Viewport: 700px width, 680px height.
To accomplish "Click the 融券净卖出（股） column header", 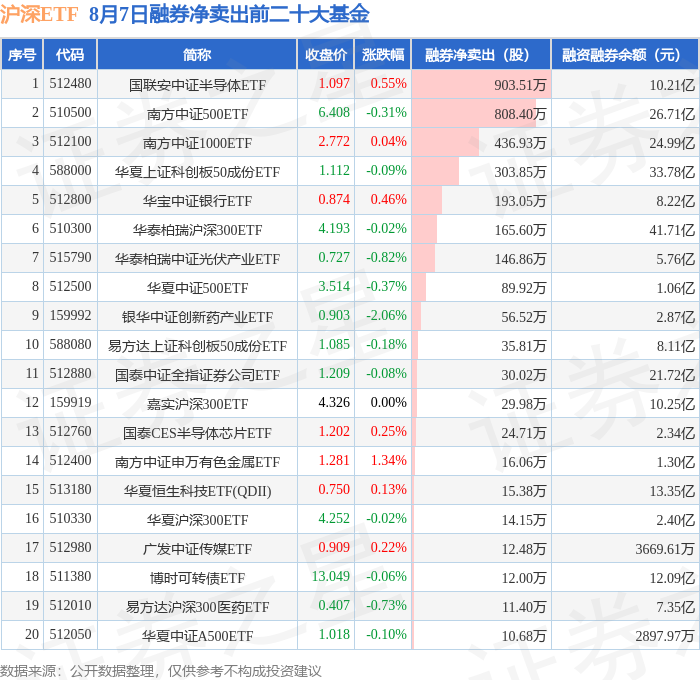I will [481, 54].
